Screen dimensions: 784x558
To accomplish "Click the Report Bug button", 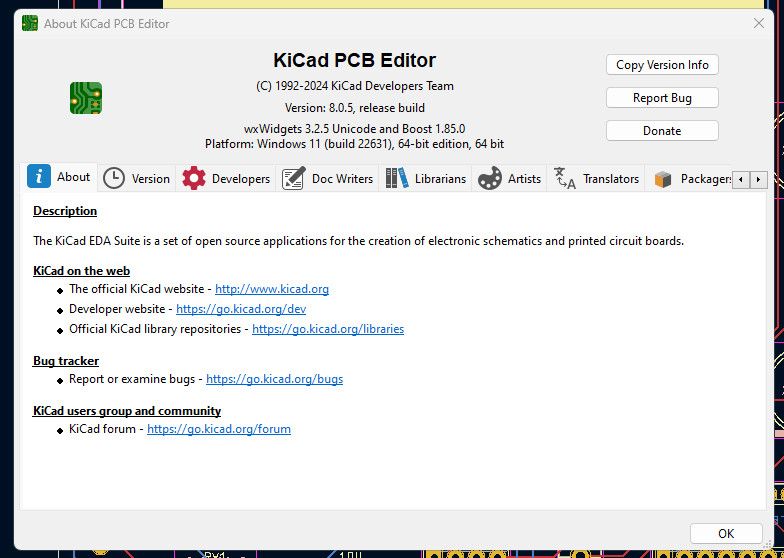I will (x=662, y=98).
